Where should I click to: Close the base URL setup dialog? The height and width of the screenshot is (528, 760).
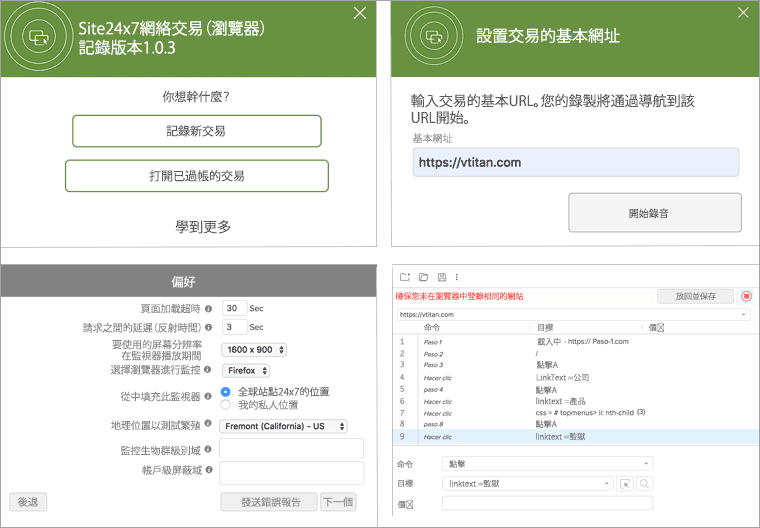click(743, 13)
